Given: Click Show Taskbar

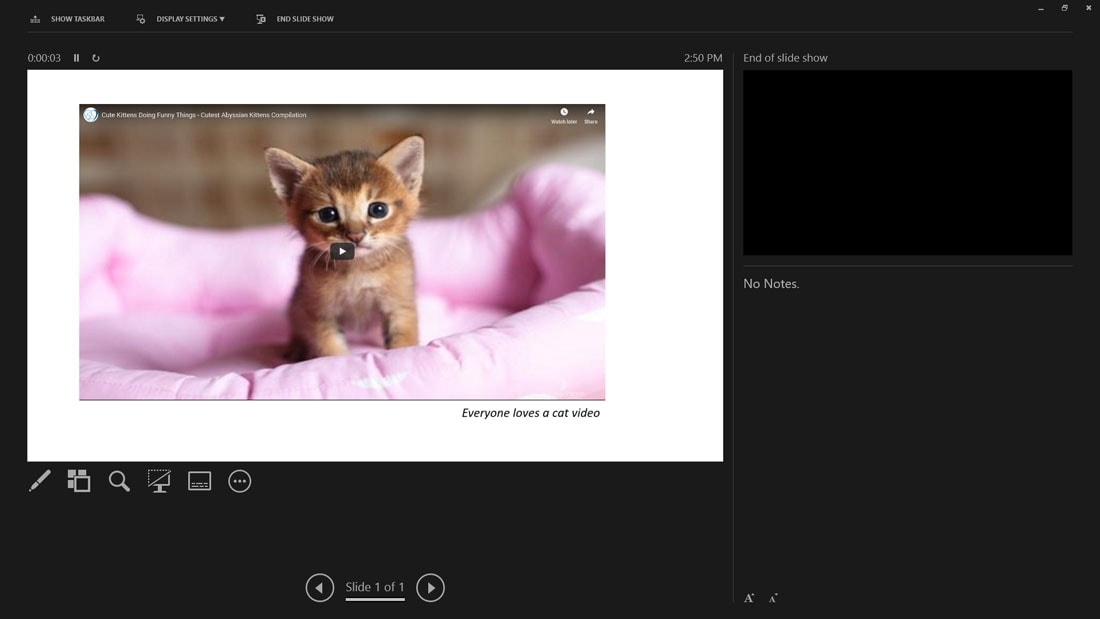Looking at the screenshot, I should click(x=67, y=19).
